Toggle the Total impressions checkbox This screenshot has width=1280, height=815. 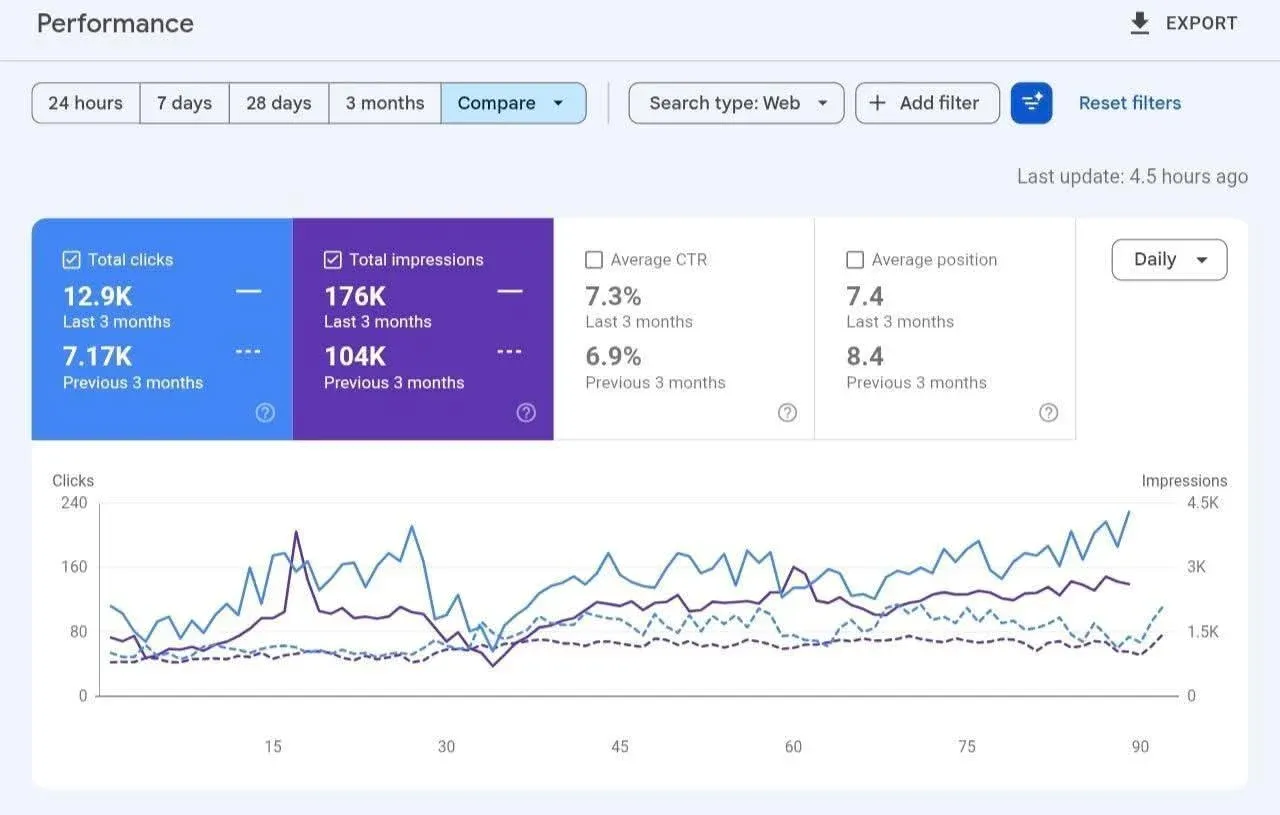(x=333, y=260)
